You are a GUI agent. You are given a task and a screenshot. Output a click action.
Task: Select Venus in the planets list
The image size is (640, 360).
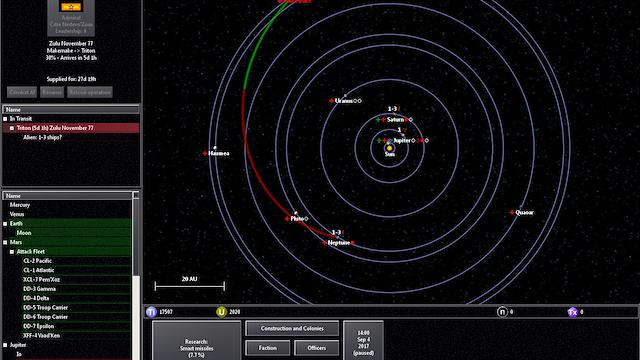coord(17,214)
